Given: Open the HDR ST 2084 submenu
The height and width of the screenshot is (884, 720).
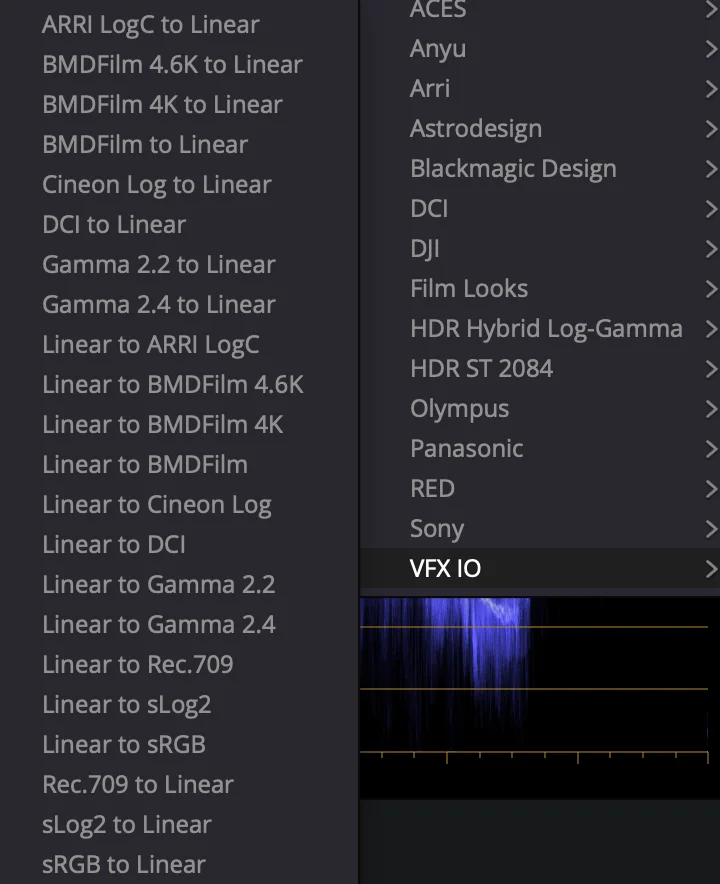Looking at the screenshot, I should (540, 369).
